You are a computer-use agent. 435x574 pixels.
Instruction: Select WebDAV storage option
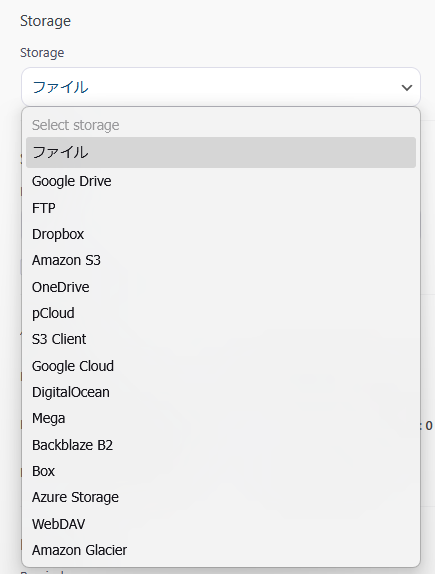pos(221,524)
